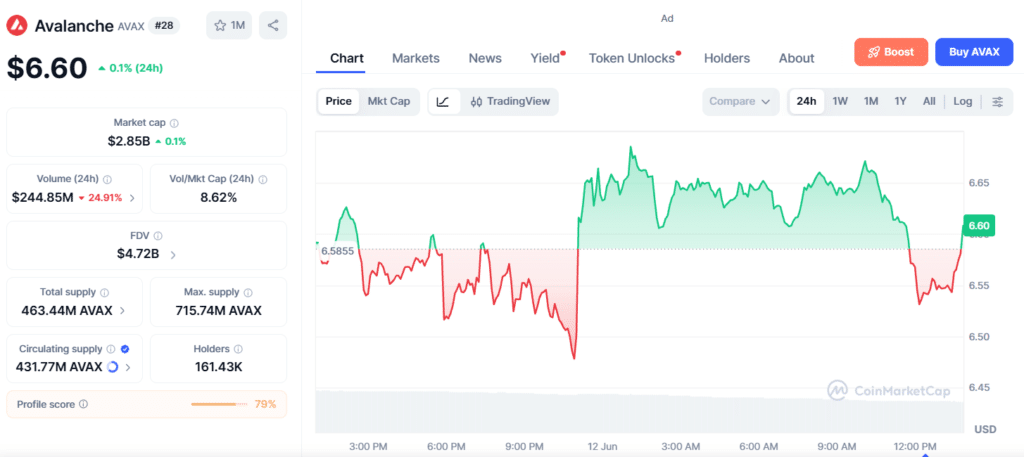
Task: Click the Vol/Mkt Cap (24h) info icon
Action: pyautogui.click(x=263, y=179)
